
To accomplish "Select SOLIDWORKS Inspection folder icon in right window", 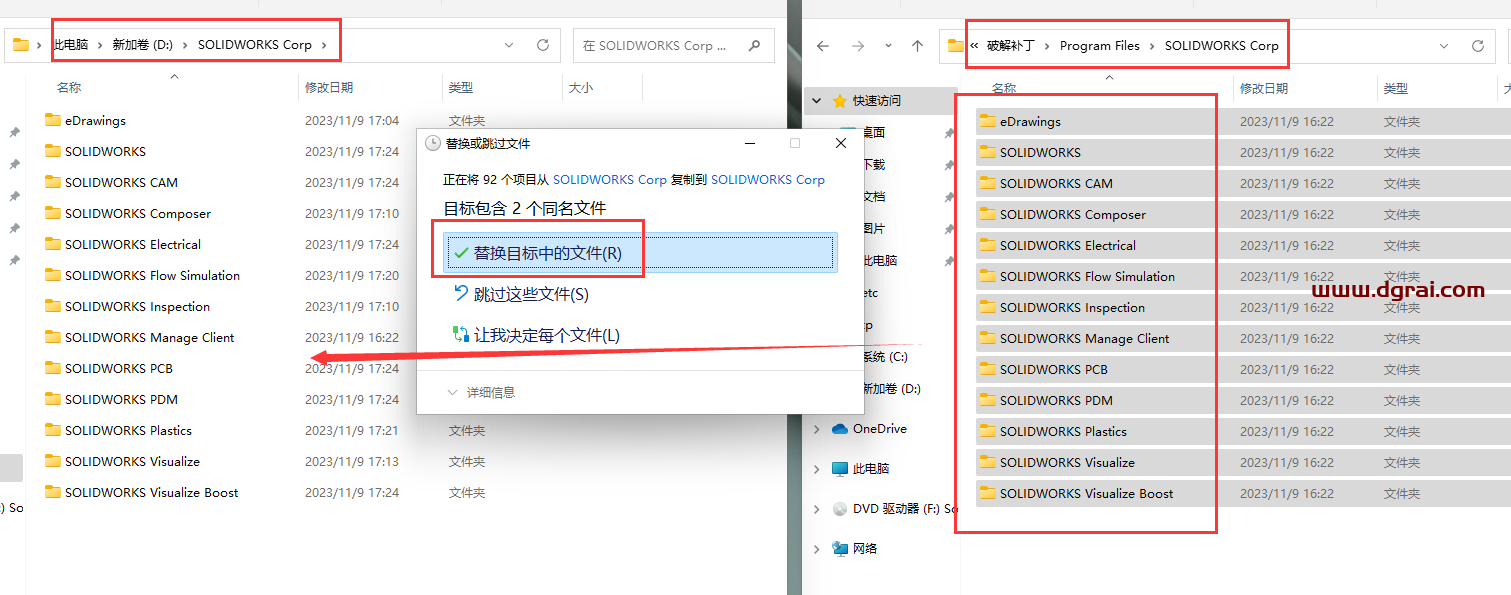I will tap(988, 307).
